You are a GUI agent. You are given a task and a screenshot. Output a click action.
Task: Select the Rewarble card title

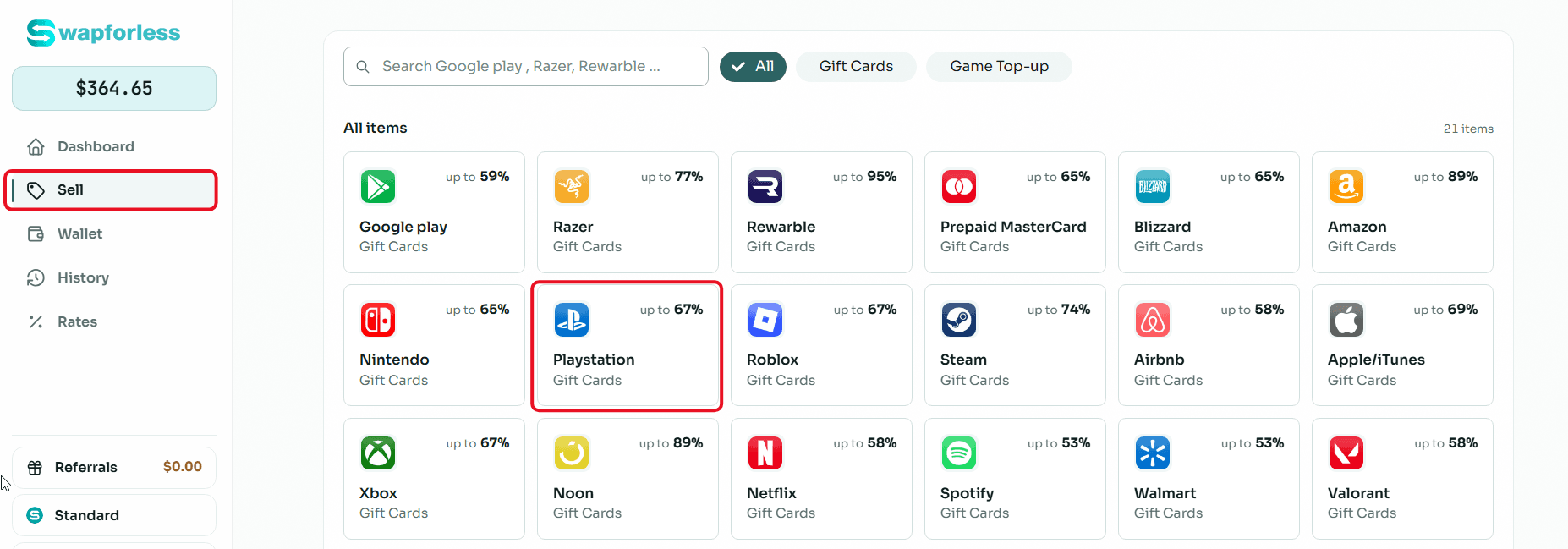click(781, 227)
